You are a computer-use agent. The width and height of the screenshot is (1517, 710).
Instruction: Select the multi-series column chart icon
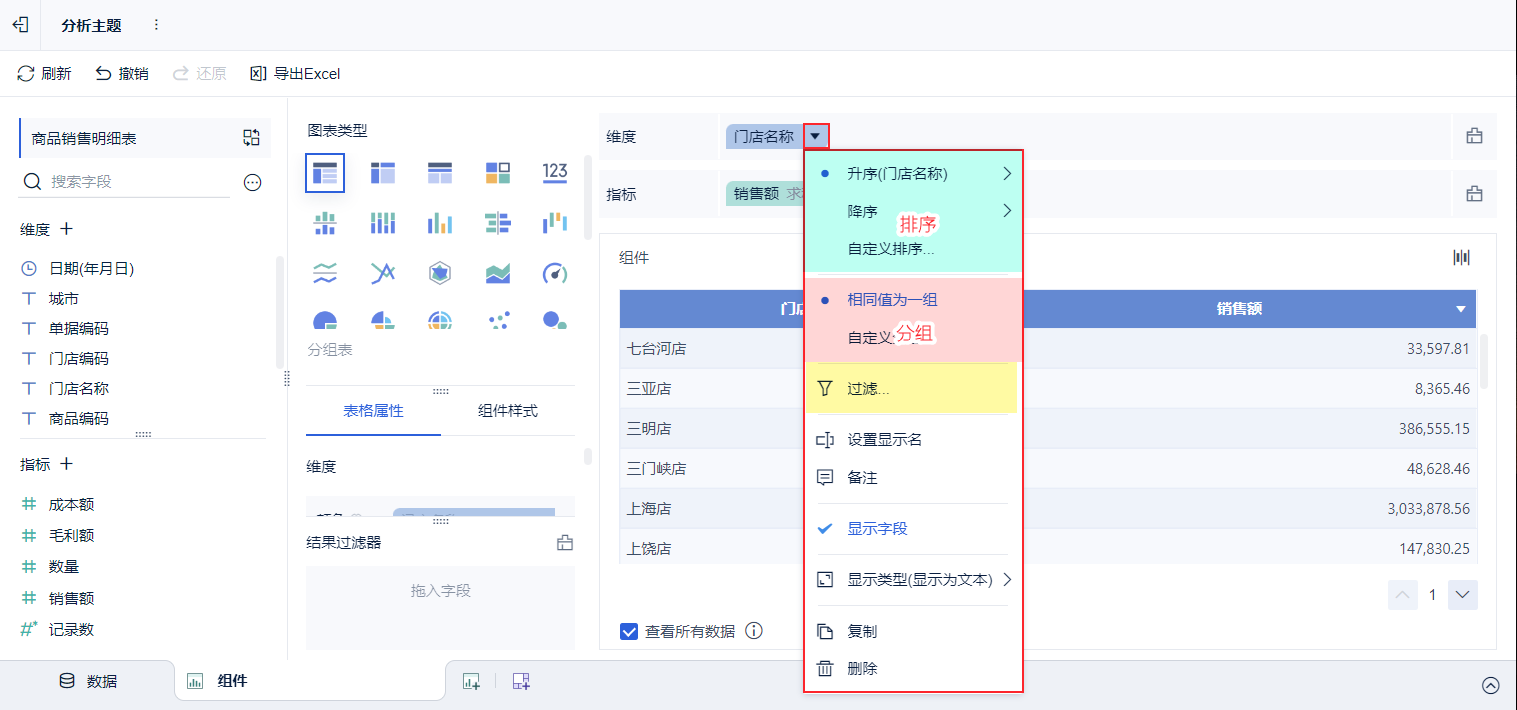[x=440, y=223]
